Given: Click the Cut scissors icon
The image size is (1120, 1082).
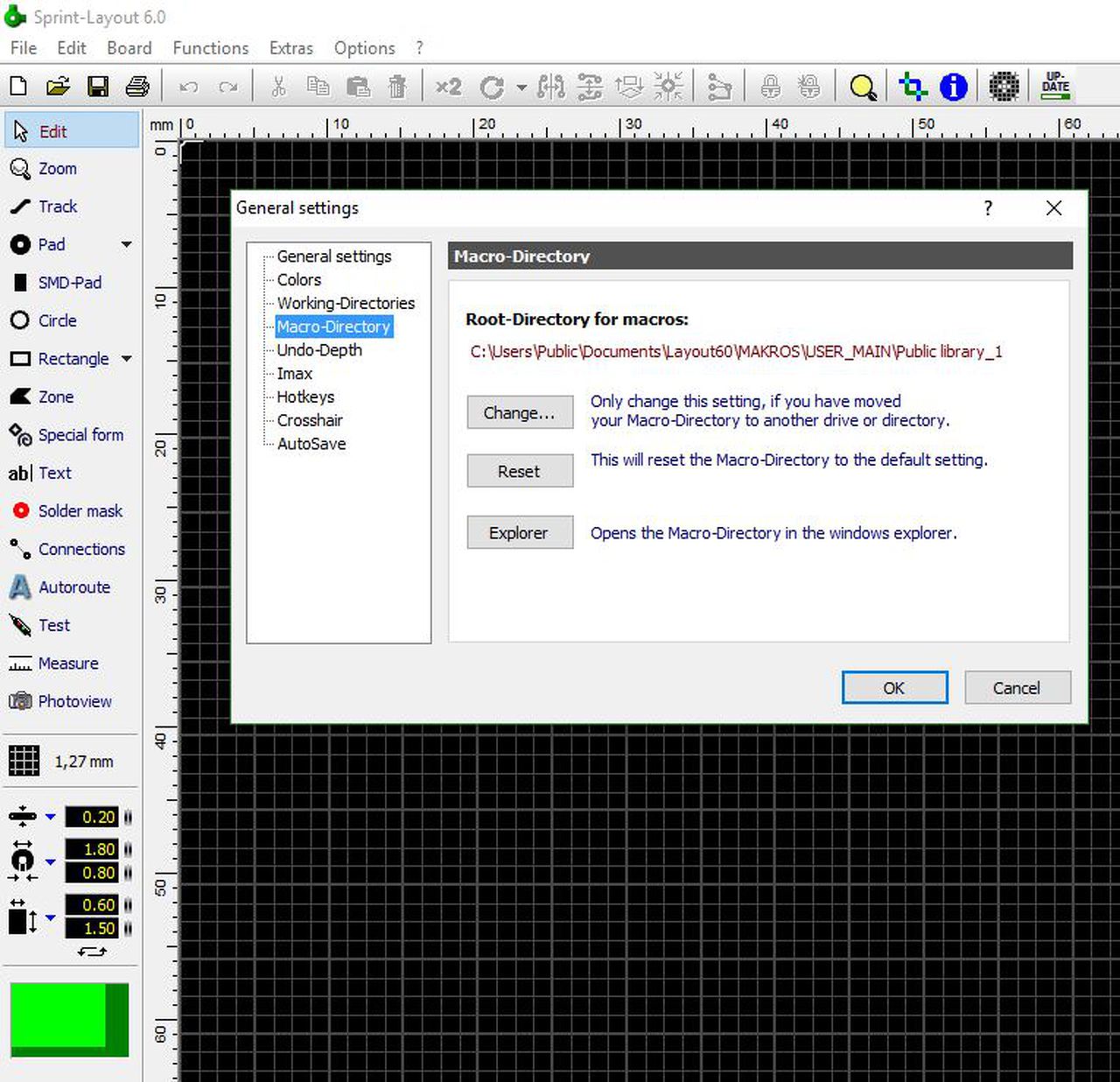Looking at the screenshot, I should 278,87.
